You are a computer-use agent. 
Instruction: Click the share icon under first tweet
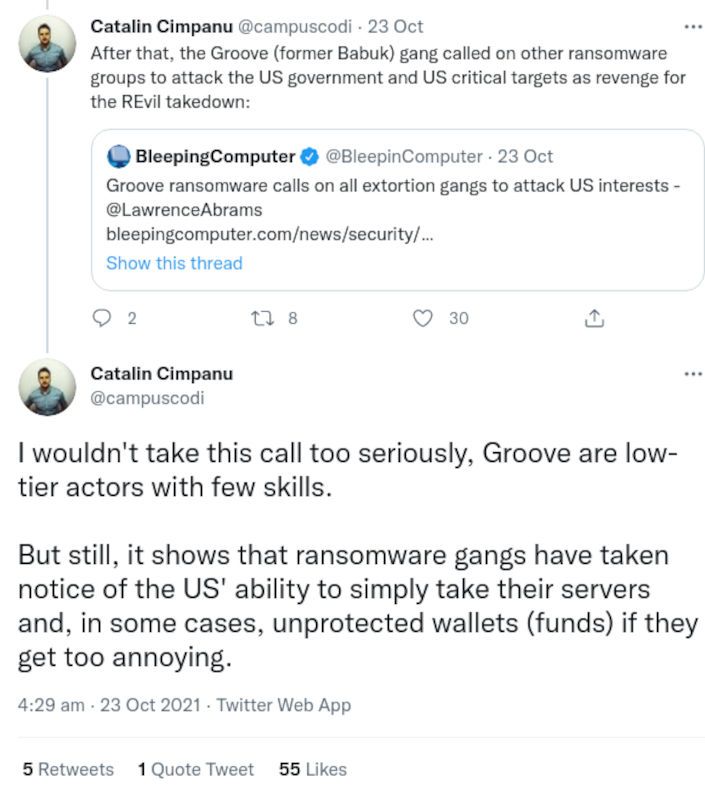pyautogui.click(x=593, y=318)
